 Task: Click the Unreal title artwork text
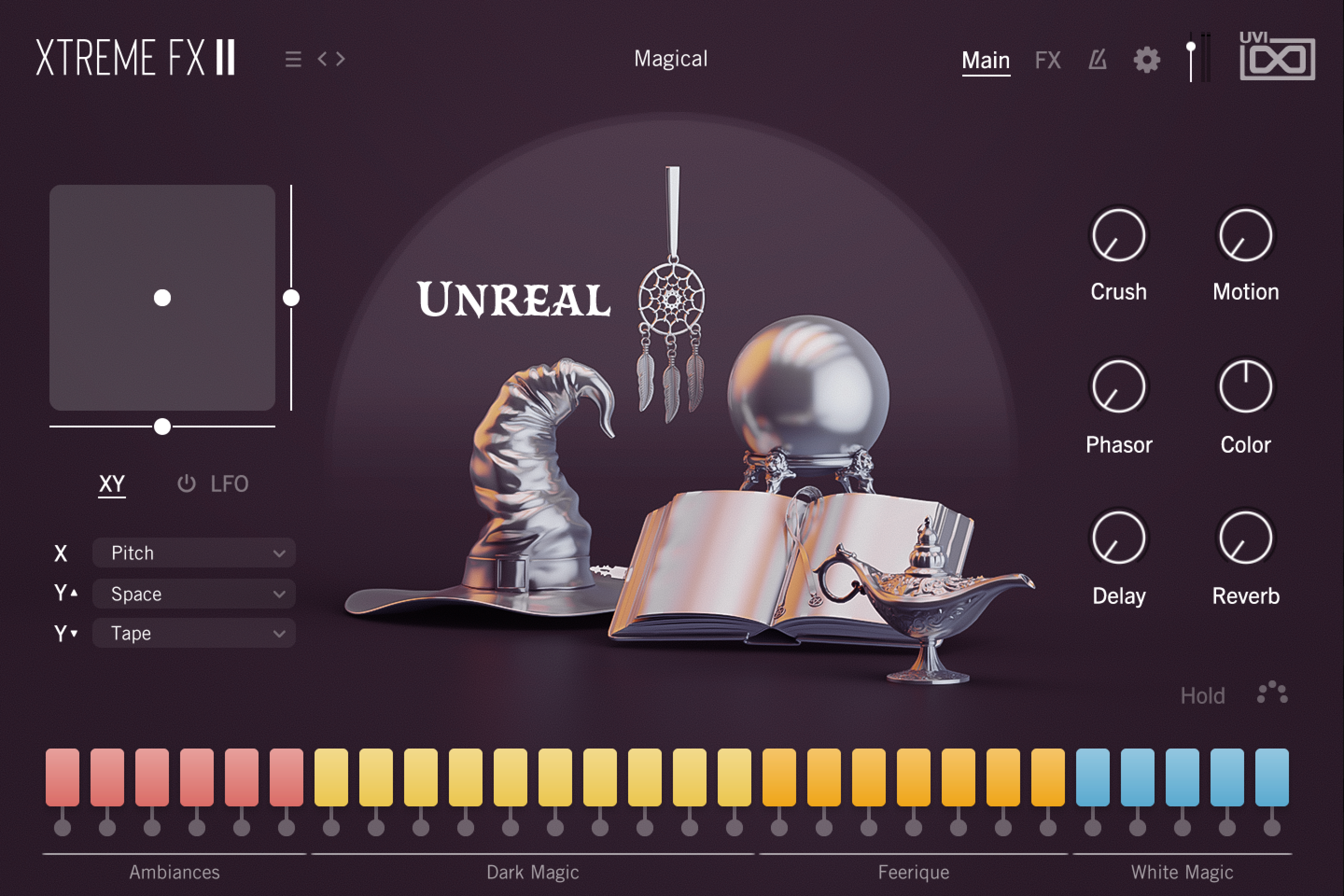click(513, 299)
